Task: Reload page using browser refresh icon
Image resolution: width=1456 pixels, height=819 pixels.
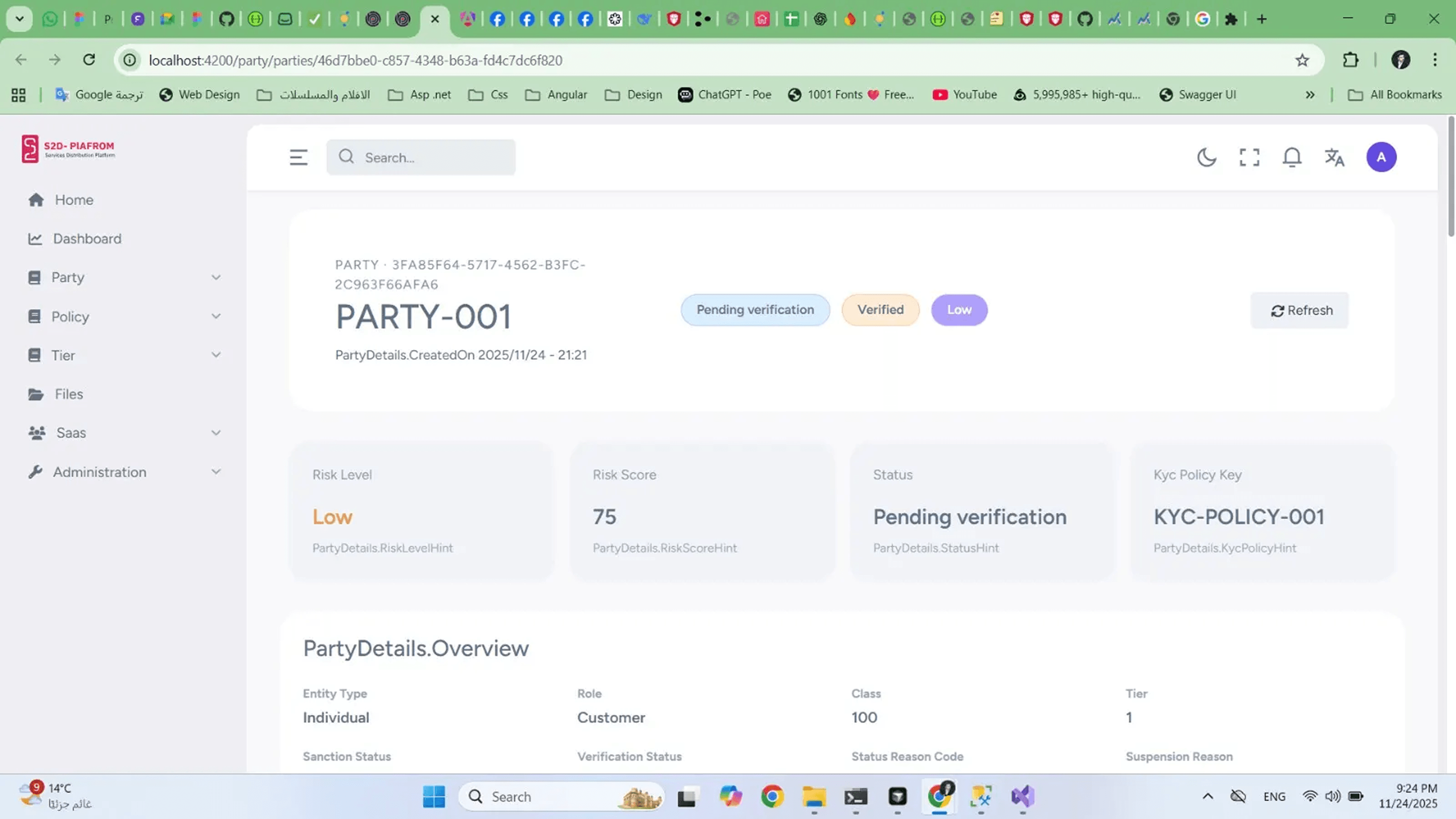Action: coord(89,60)
